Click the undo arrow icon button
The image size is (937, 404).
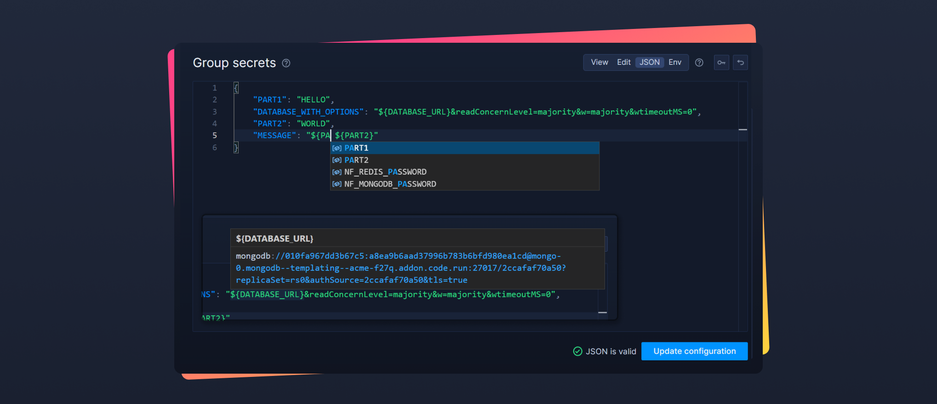[x=740, y=63]
